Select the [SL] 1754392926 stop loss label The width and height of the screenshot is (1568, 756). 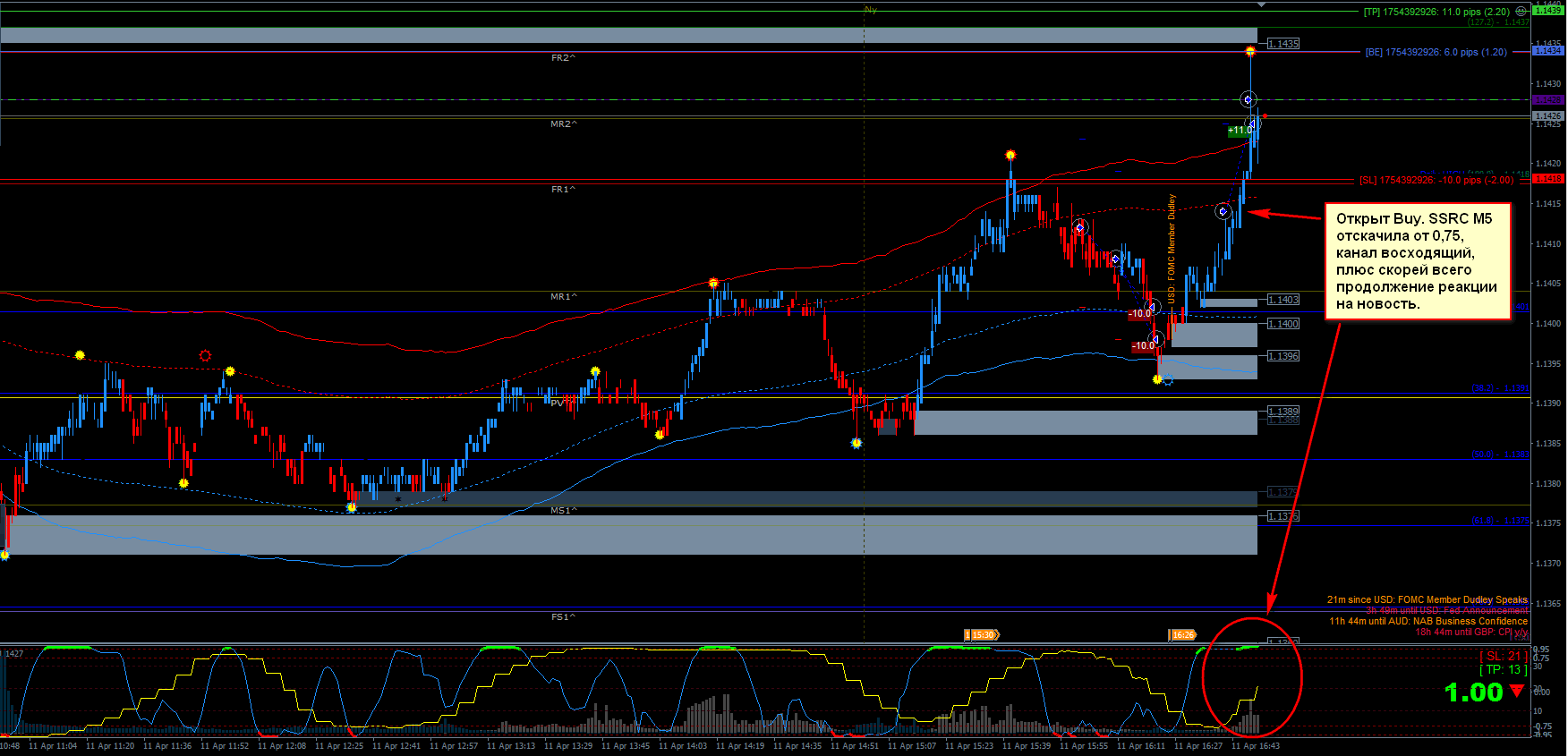pyautogui.click(x=1436, y=180)
